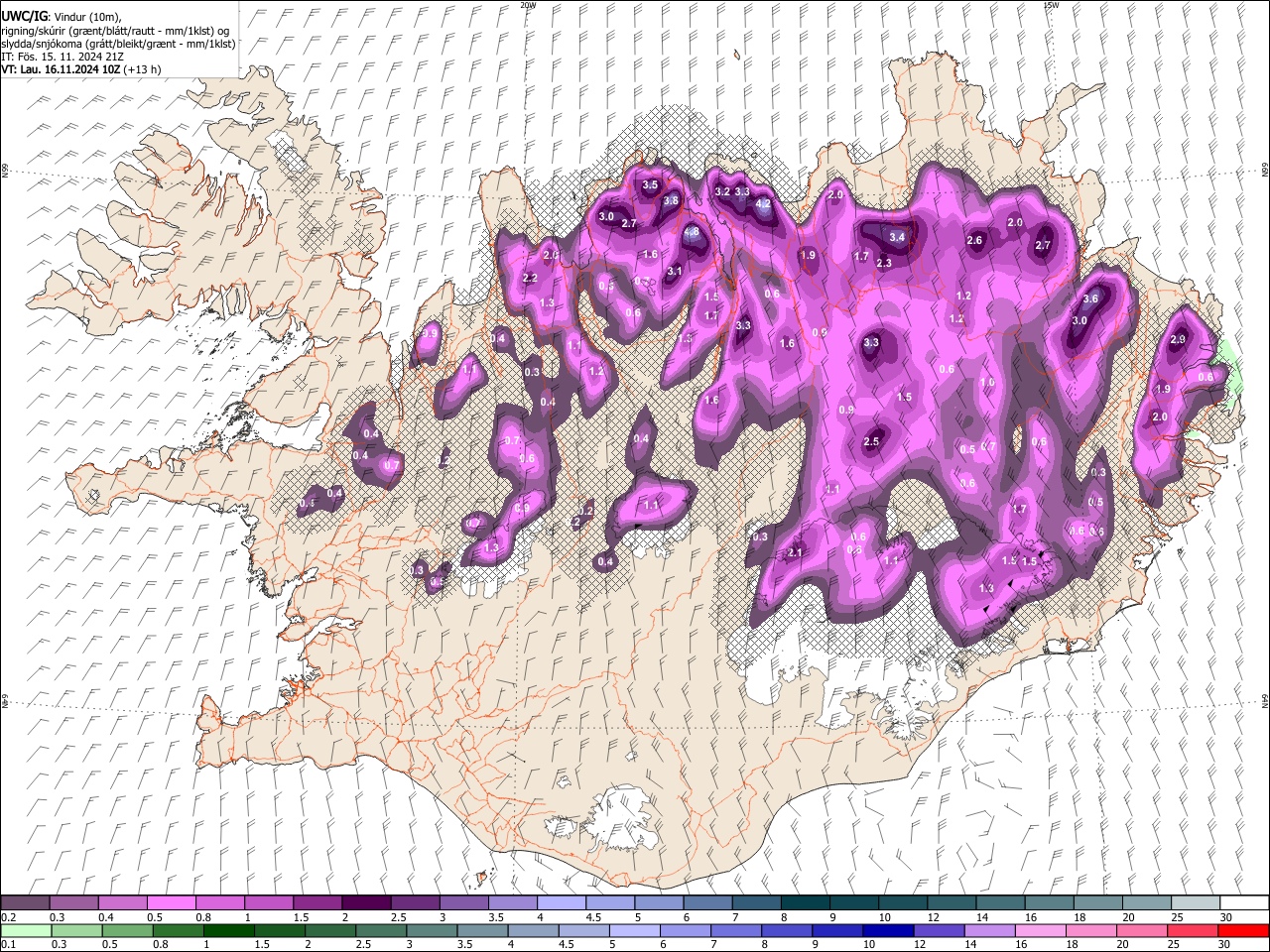The image size is (1270, 952).
Task: Click the bright pink 0.5 snow legend swatch
Action: [x=171, y=903]
